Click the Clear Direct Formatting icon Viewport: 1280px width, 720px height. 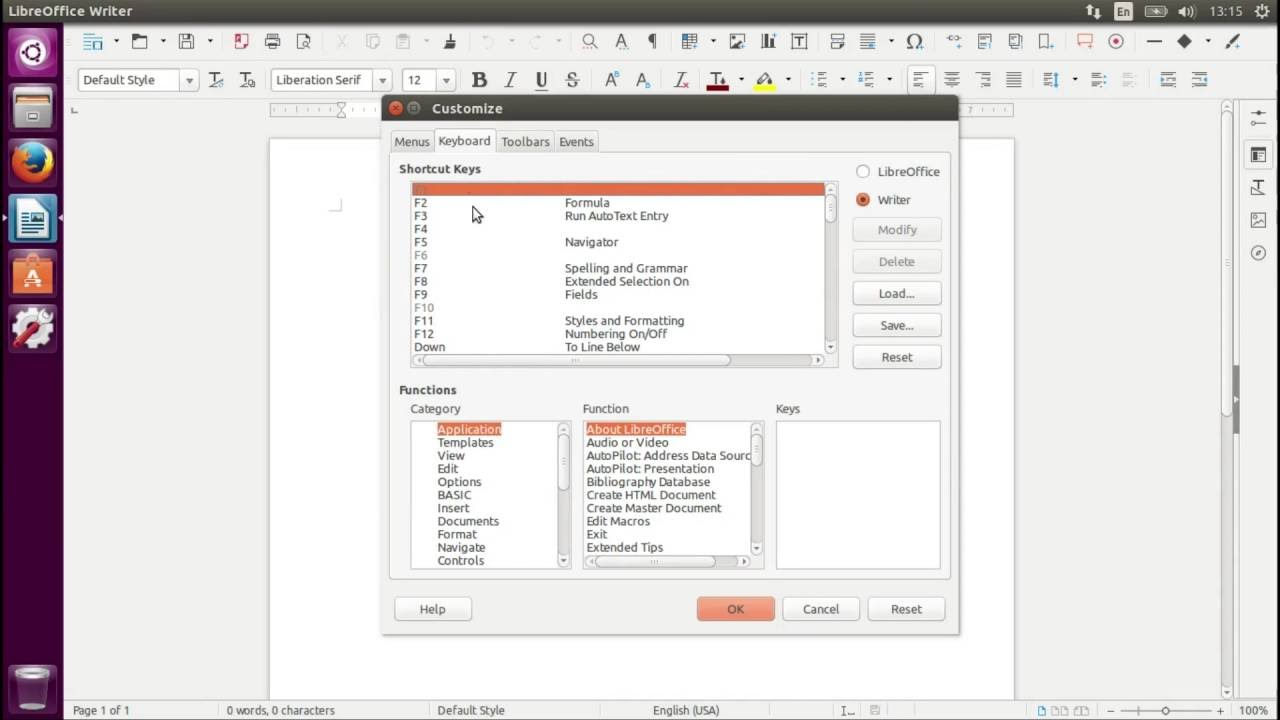tap(681, 80)
